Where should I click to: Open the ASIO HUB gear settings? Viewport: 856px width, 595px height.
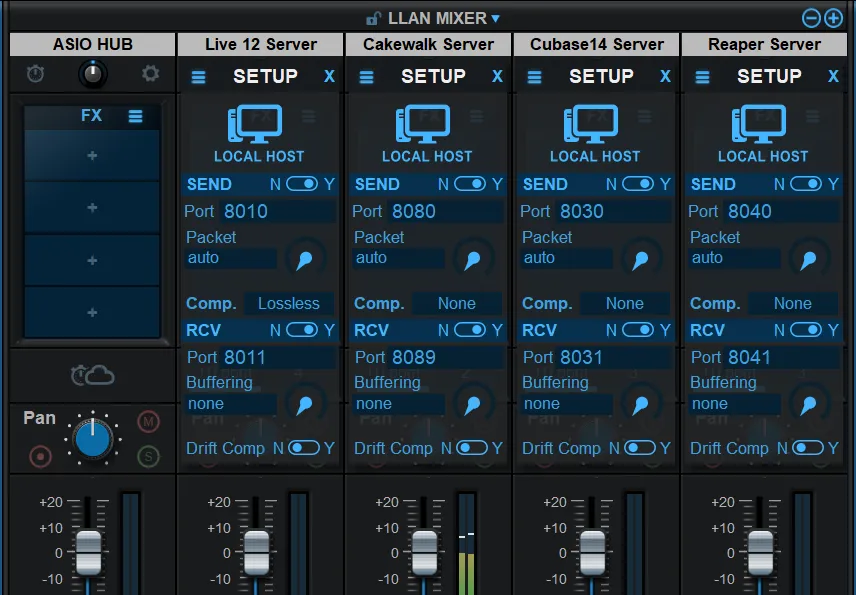point(150,74)
